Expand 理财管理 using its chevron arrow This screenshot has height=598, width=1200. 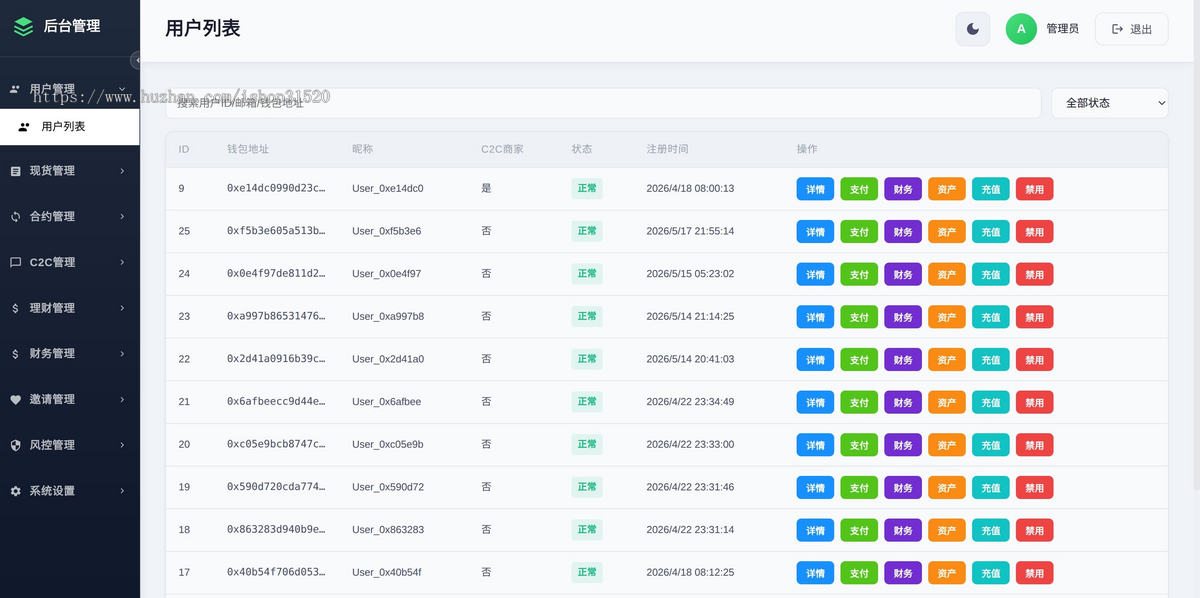point(122,308)
